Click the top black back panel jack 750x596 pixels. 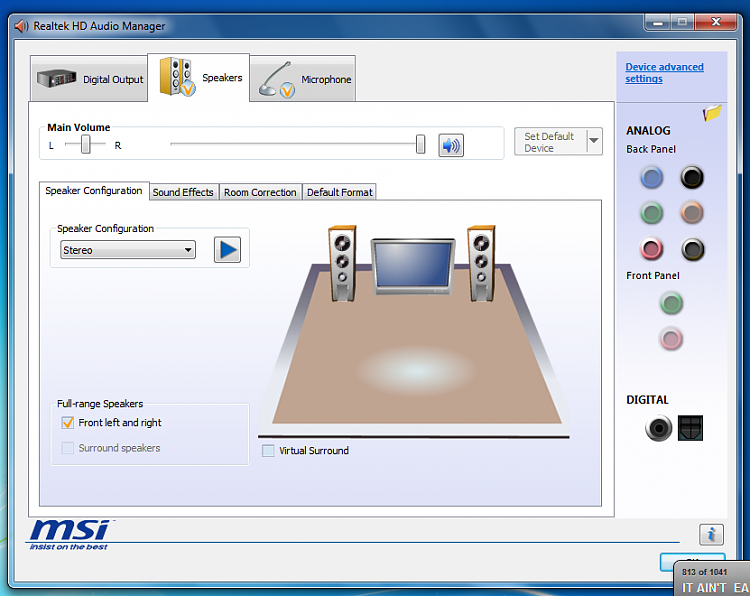click(692, 177)
